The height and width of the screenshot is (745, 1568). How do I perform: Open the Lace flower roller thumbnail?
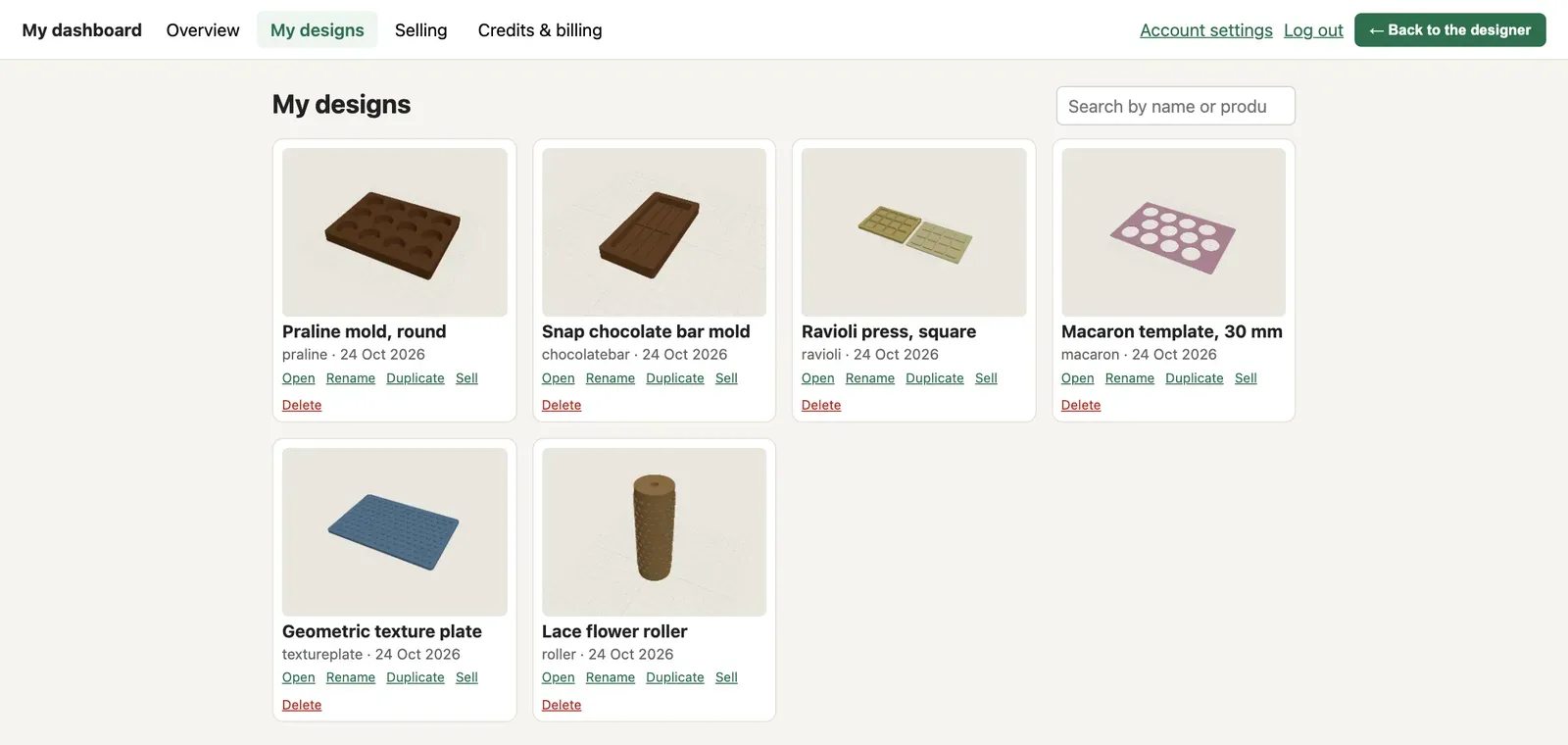(655, 532)
